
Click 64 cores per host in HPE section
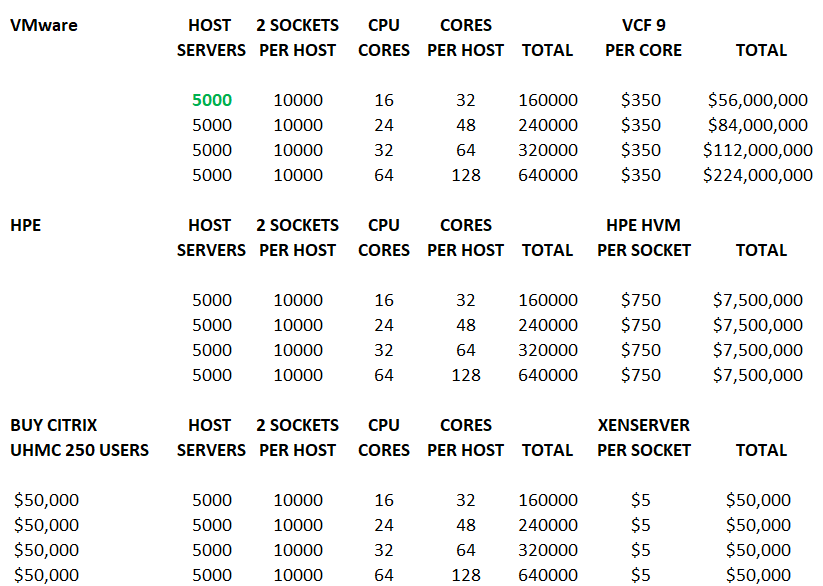(x=466, y=350)
